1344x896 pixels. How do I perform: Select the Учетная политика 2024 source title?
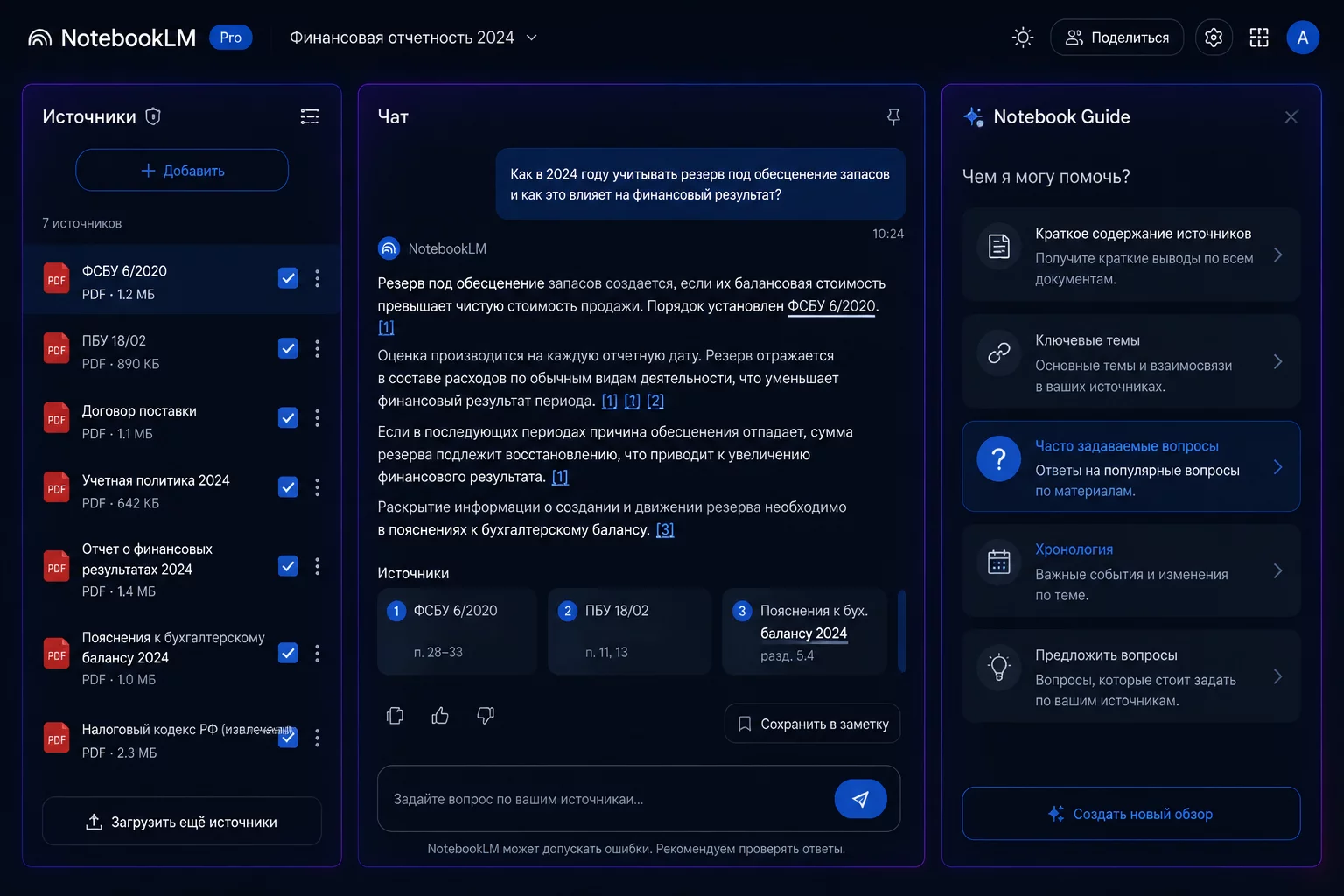[156, 480]
